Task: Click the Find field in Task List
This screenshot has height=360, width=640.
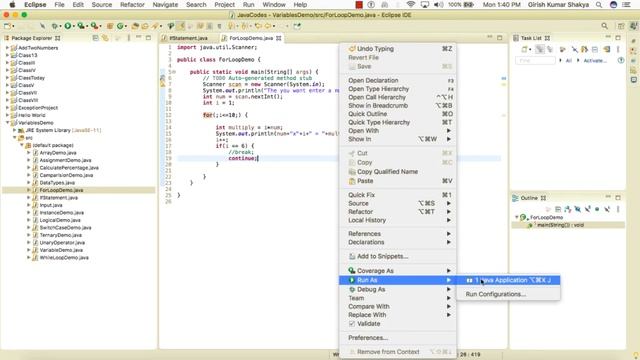Action: point(535,60)
